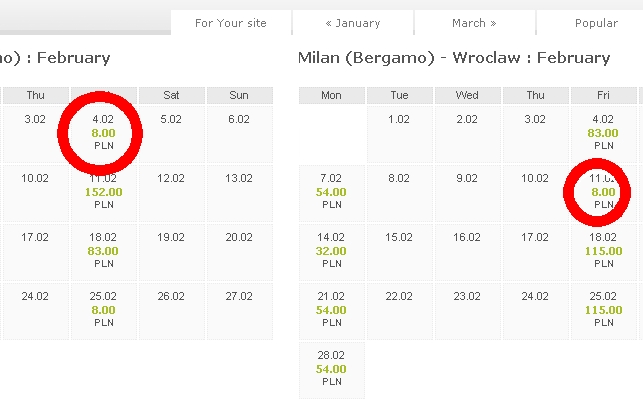Open the Popular tab
The image size is (643, 412).
point(596,23)
